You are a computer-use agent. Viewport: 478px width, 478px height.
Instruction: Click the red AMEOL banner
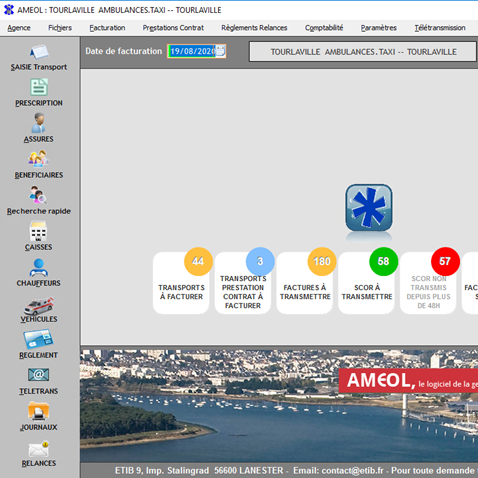click(408, 381)
